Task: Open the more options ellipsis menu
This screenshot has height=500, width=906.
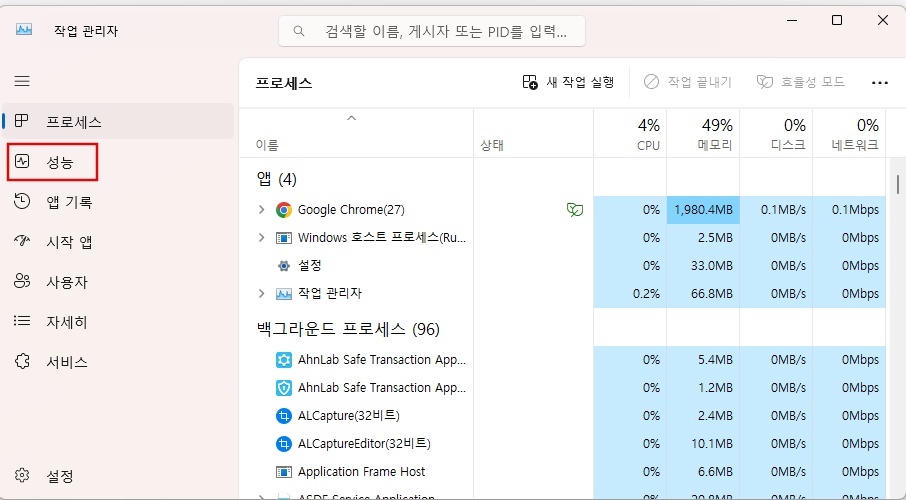Action: click(879, 83)
